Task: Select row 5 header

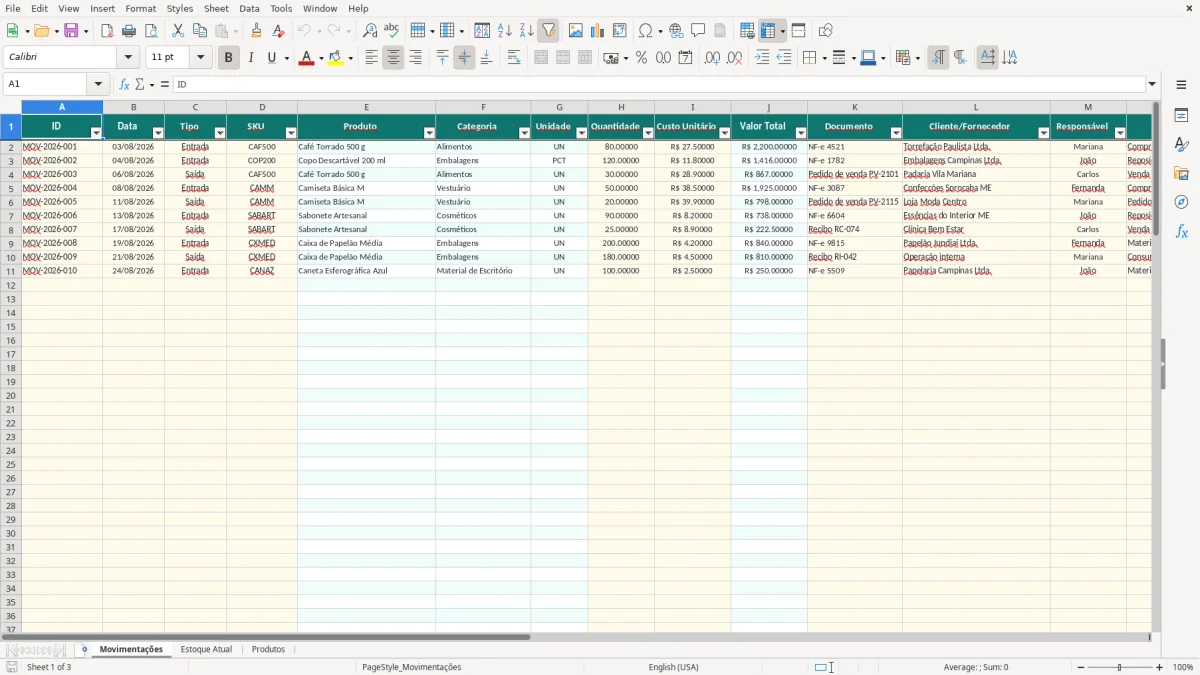Action: tap(10, 188)
